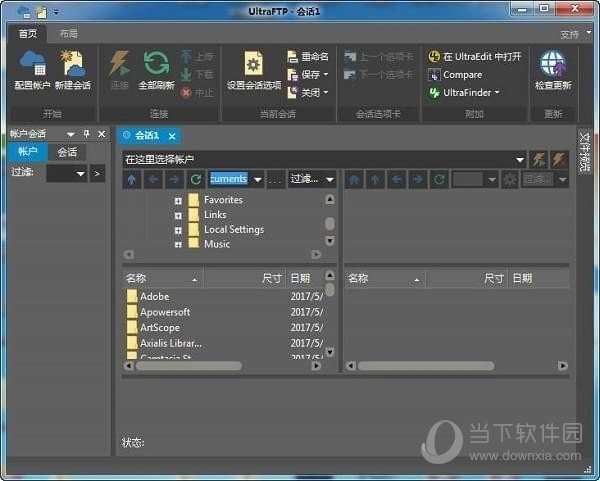Open the UltraFinder dropdown
The height and width of the screenshot is (481, 600).
(497, 92)
